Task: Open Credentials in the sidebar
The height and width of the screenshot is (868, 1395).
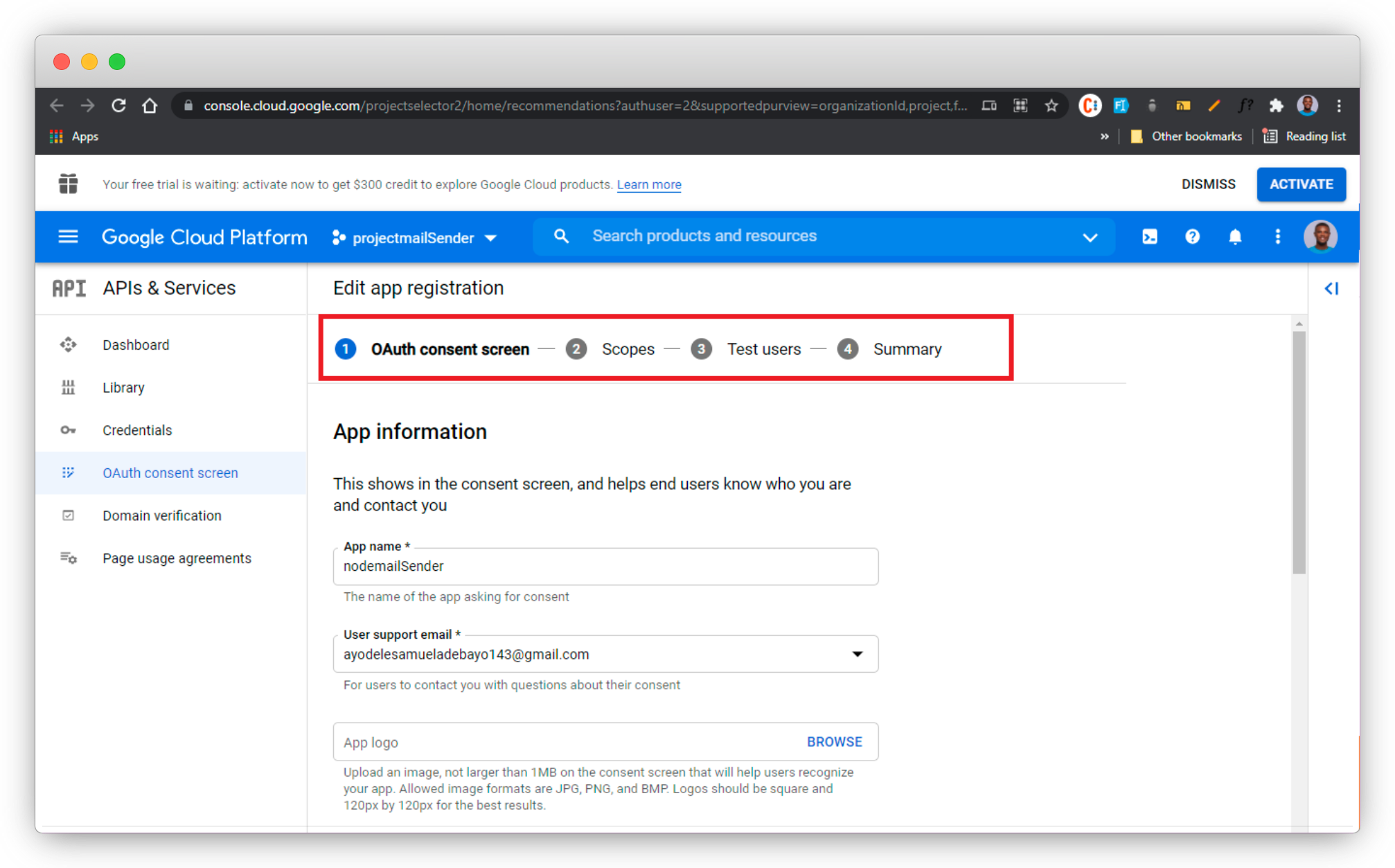Action: (x=171, y=430)
